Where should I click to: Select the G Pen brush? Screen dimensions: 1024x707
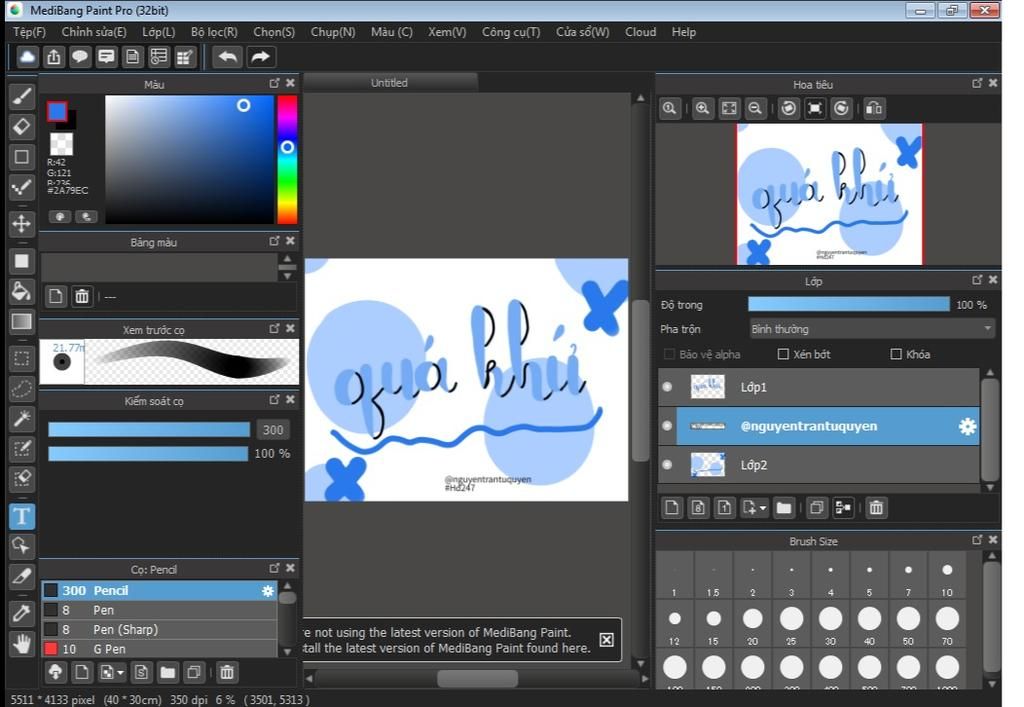pos(160,649)
